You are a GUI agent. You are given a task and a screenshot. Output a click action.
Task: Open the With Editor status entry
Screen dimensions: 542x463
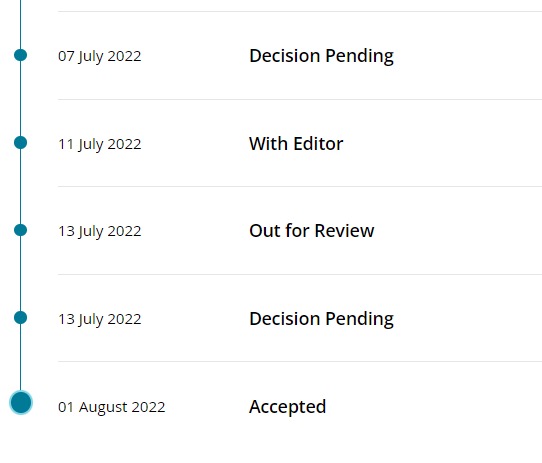296,143
